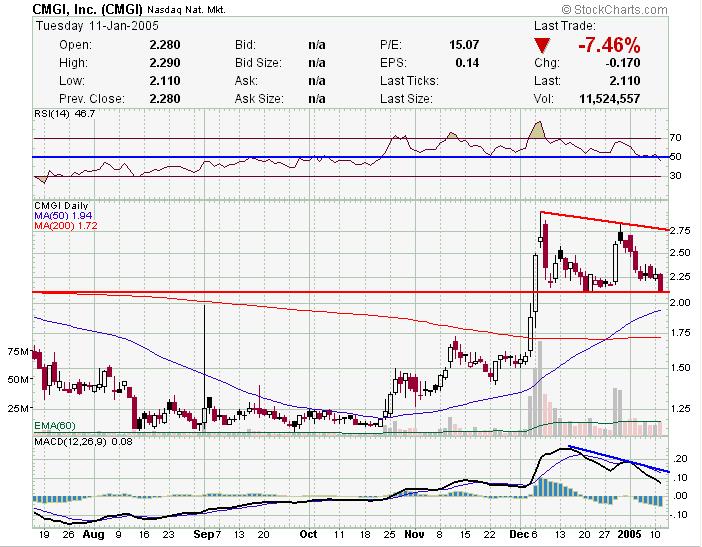Click the Dec date axis label
Screen dimensions: 702x547
tap(519, 534)
